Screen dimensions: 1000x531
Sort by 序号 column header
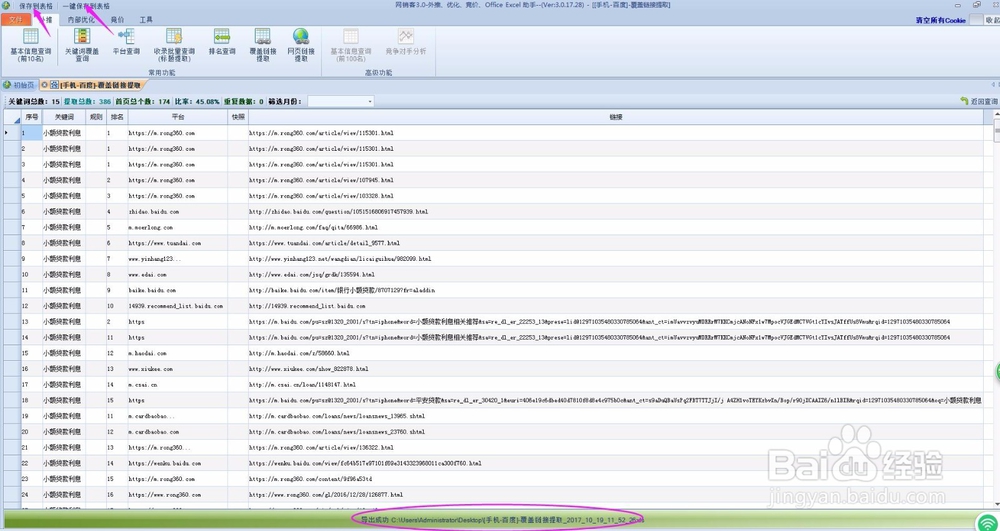[x=31, y=117]
